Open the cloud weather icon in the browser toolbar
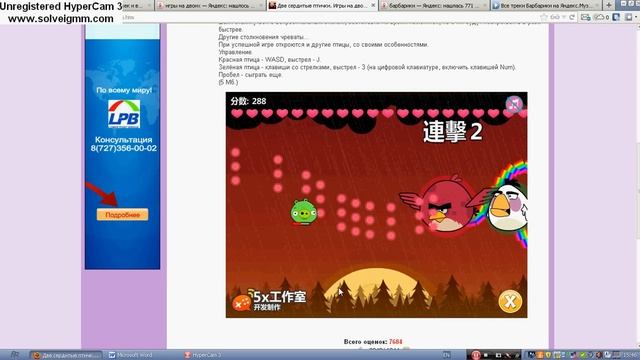640x360 pixels. point(599,17)
